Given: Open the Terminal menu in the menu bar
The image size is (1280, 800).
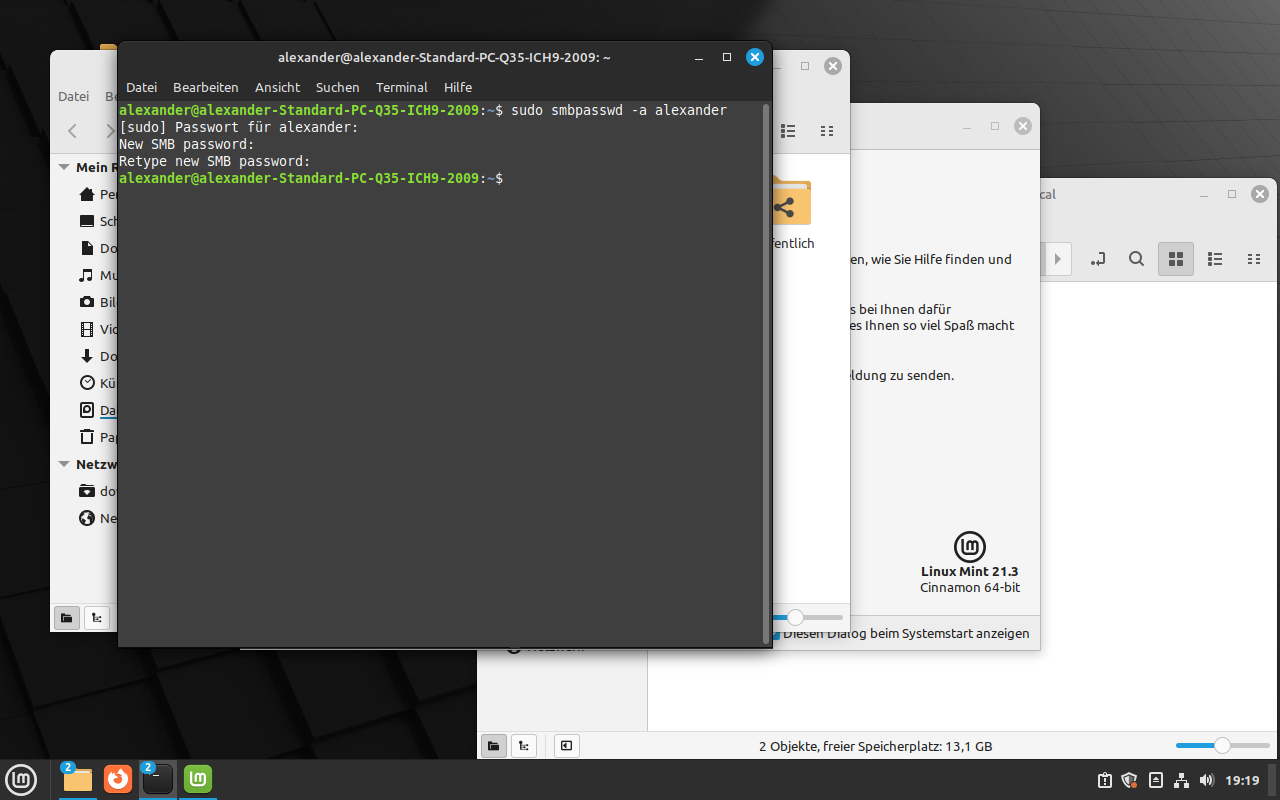Looking at the screenshot, I should click(401, 87).
